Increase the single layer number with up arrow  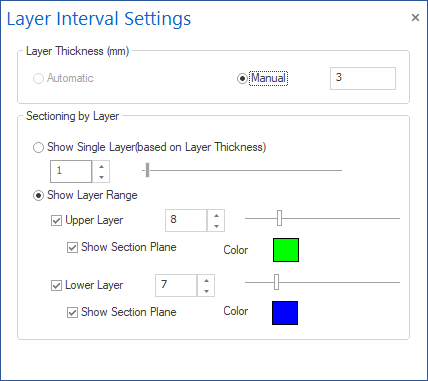tap(101, 166)
